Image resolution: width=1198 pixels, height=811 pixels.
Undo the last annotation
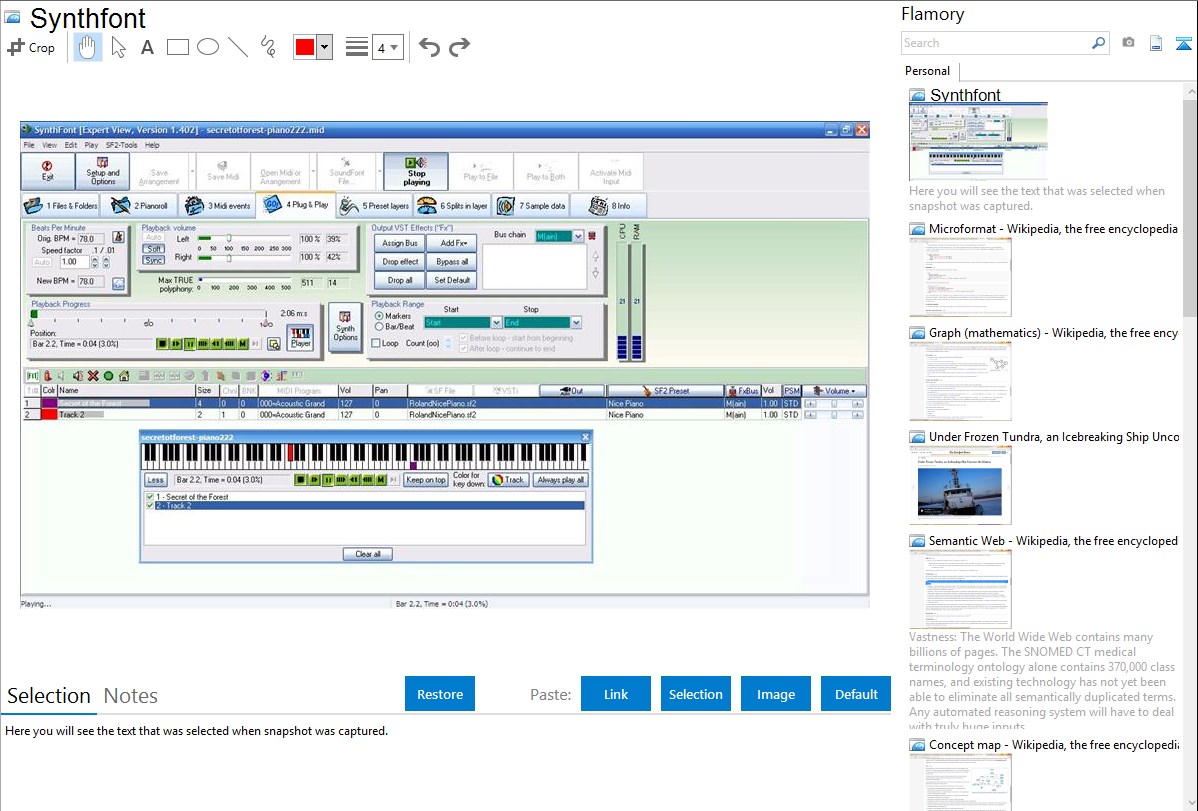429,47
